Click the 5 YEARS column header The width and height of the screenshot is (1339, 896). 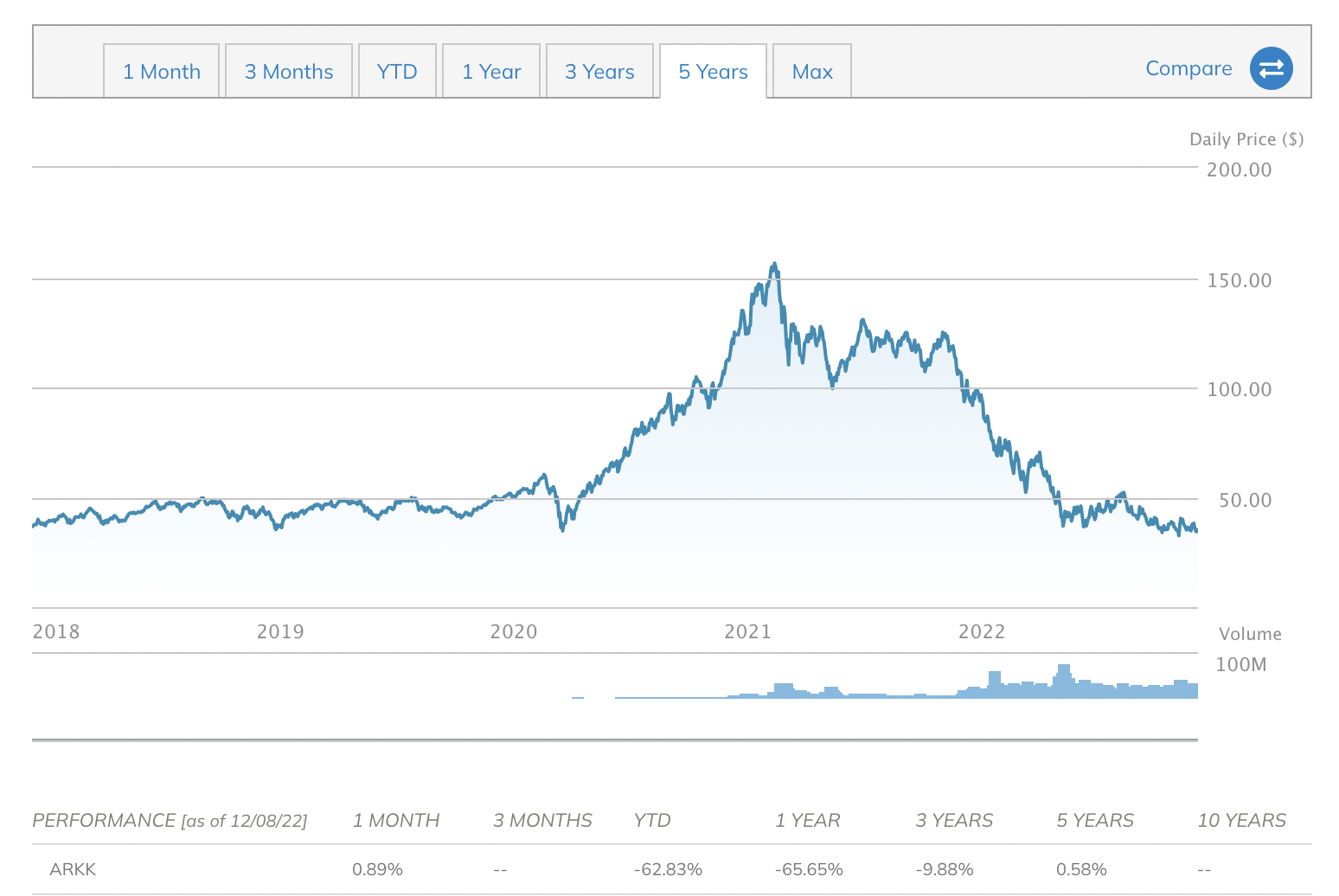[x=1095, y=821]
